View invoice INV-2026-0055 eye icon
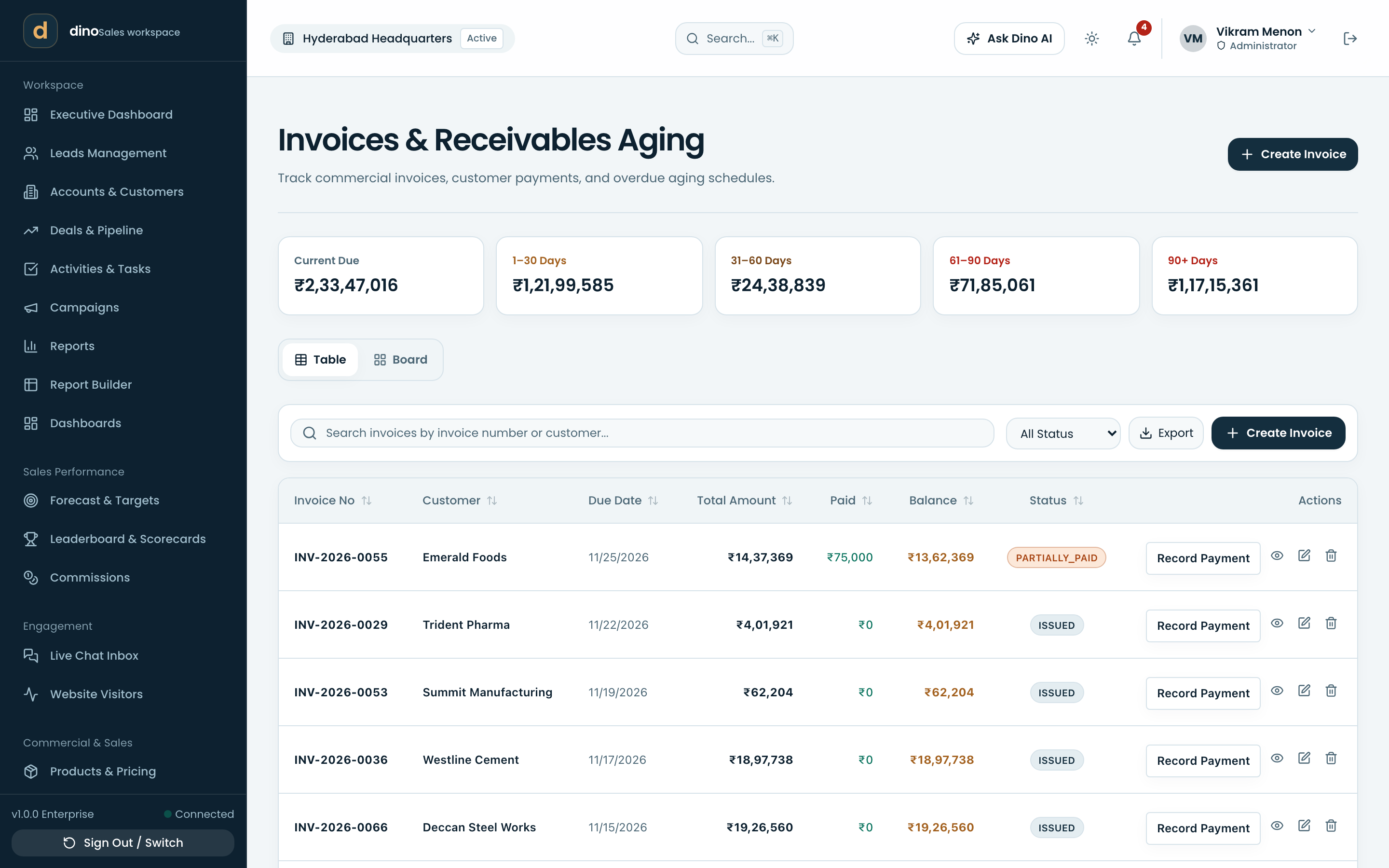 (x=1277, y=556)
